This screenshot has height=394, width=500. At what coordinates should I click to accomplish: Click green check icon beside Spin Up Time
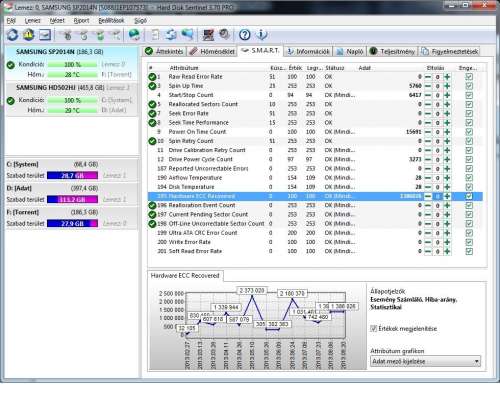click(152, 86)
